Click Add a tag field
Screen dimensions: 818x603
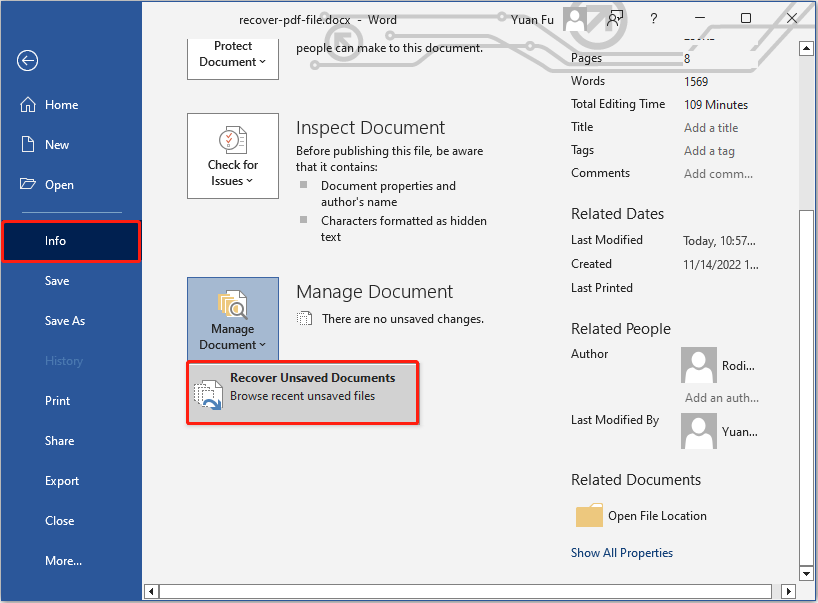709,151
